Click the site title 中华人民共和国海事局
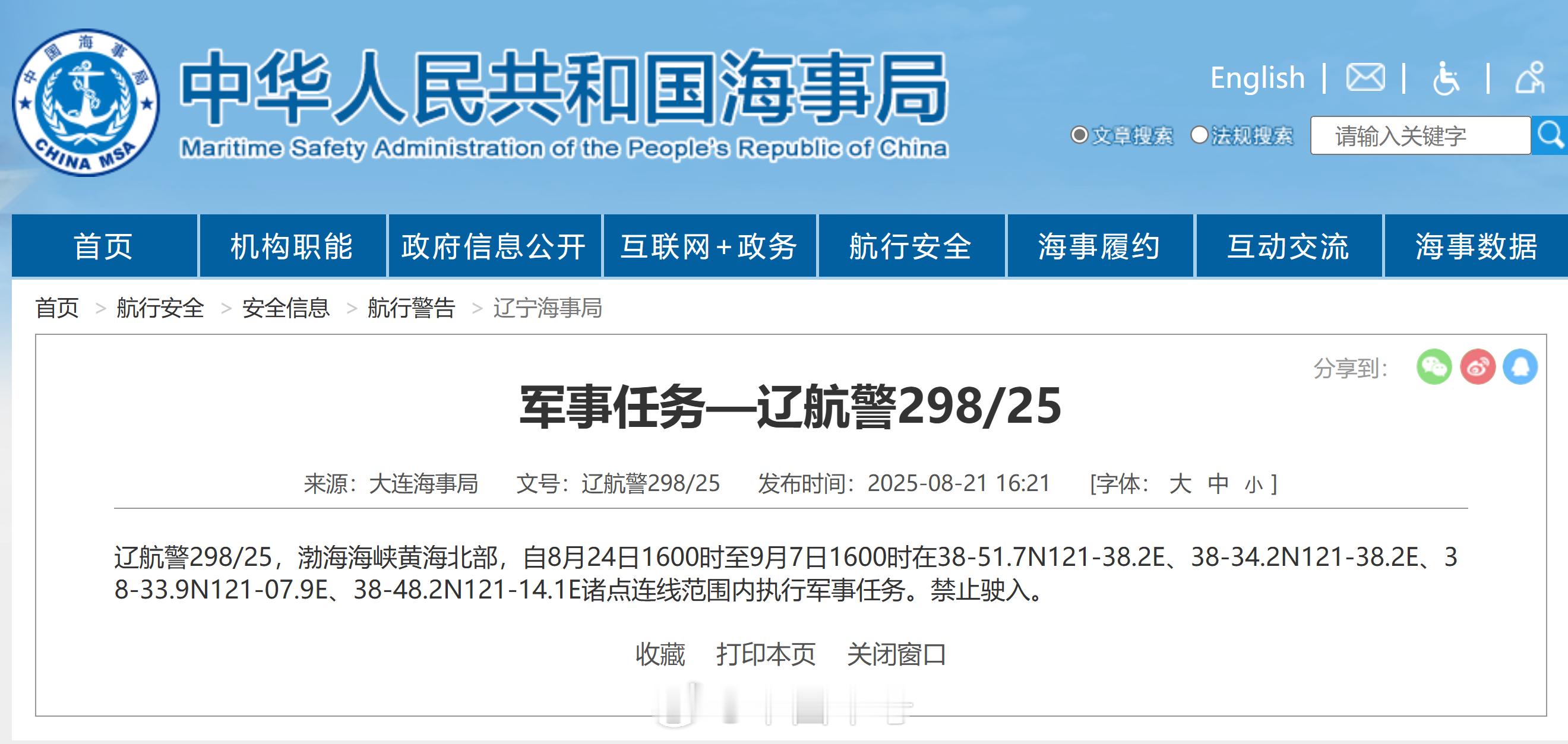 [x=564, y=88]
